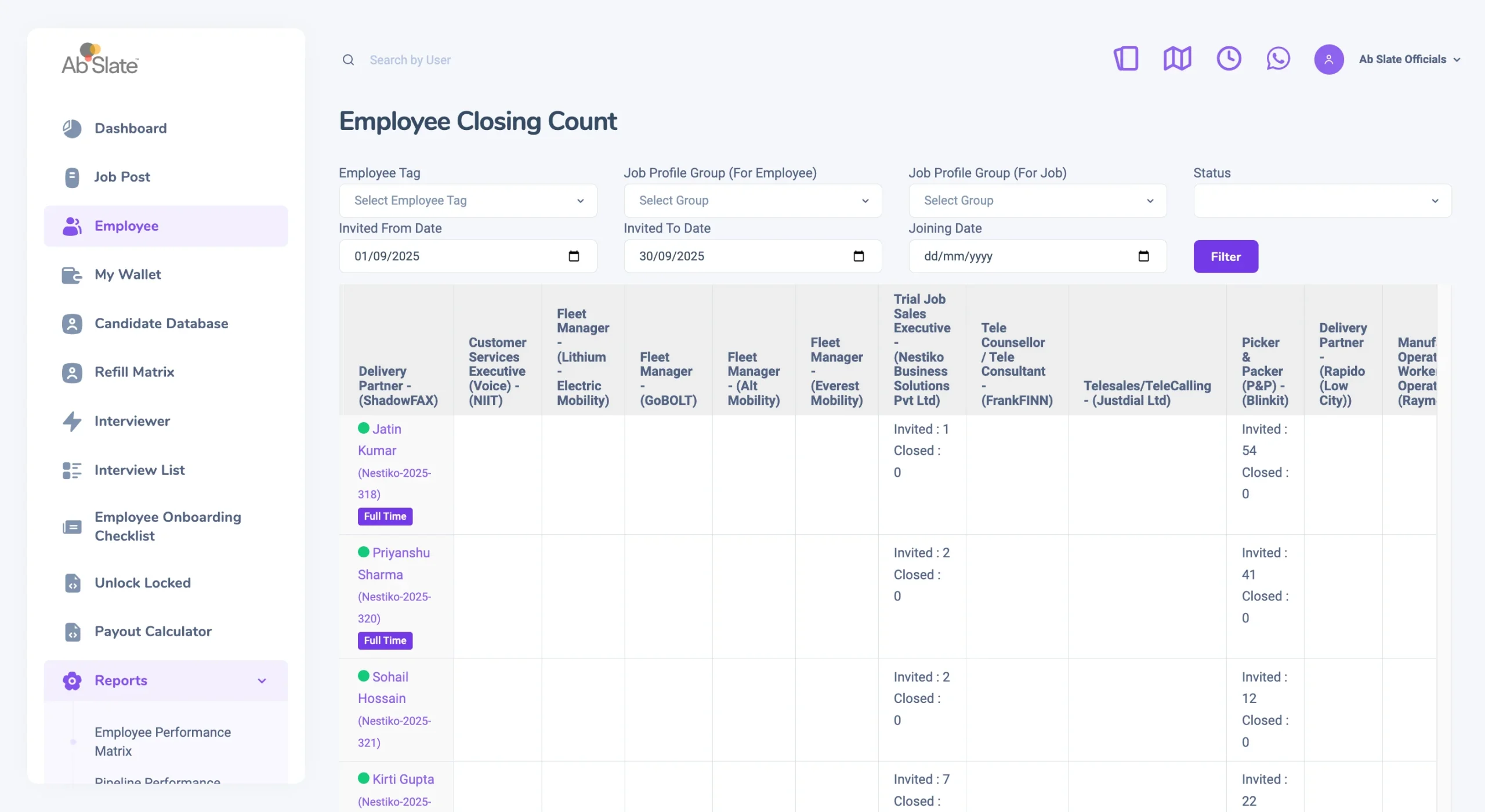The image size is (1485, 812).
Task: Open calendar picker for Joining Date
Action: [1143, 256]
